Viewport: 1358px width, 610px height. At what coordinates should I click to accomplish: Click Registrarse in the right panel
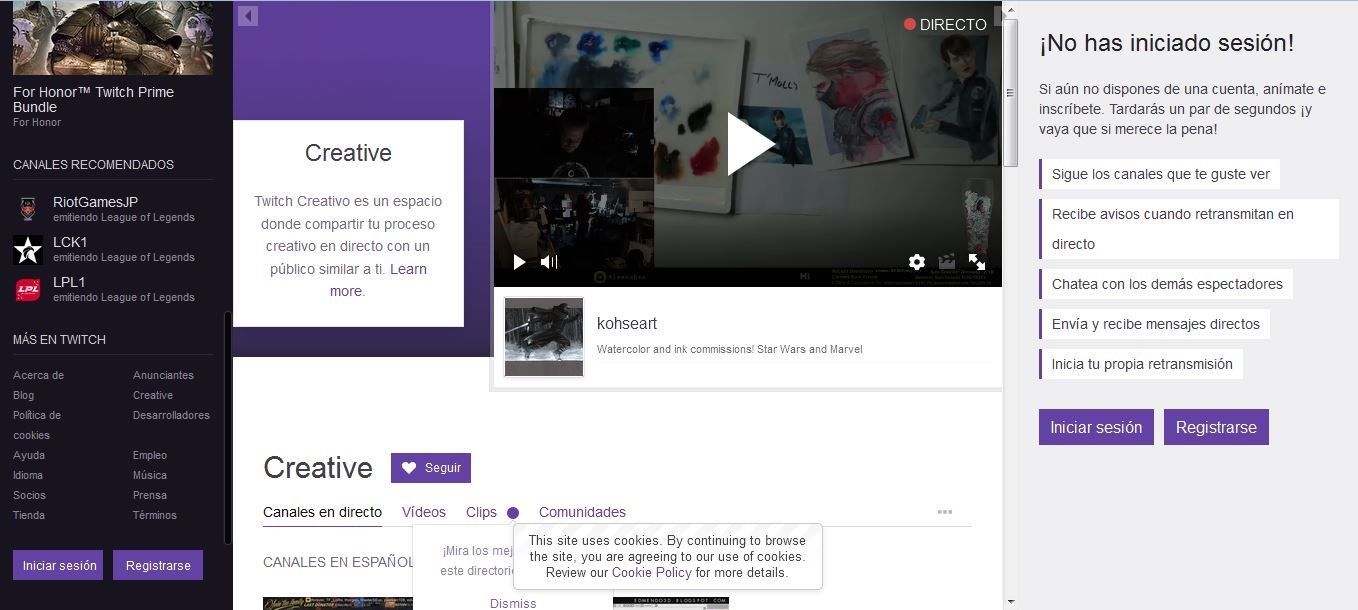pyautogui.click(x=1216, y=427)
